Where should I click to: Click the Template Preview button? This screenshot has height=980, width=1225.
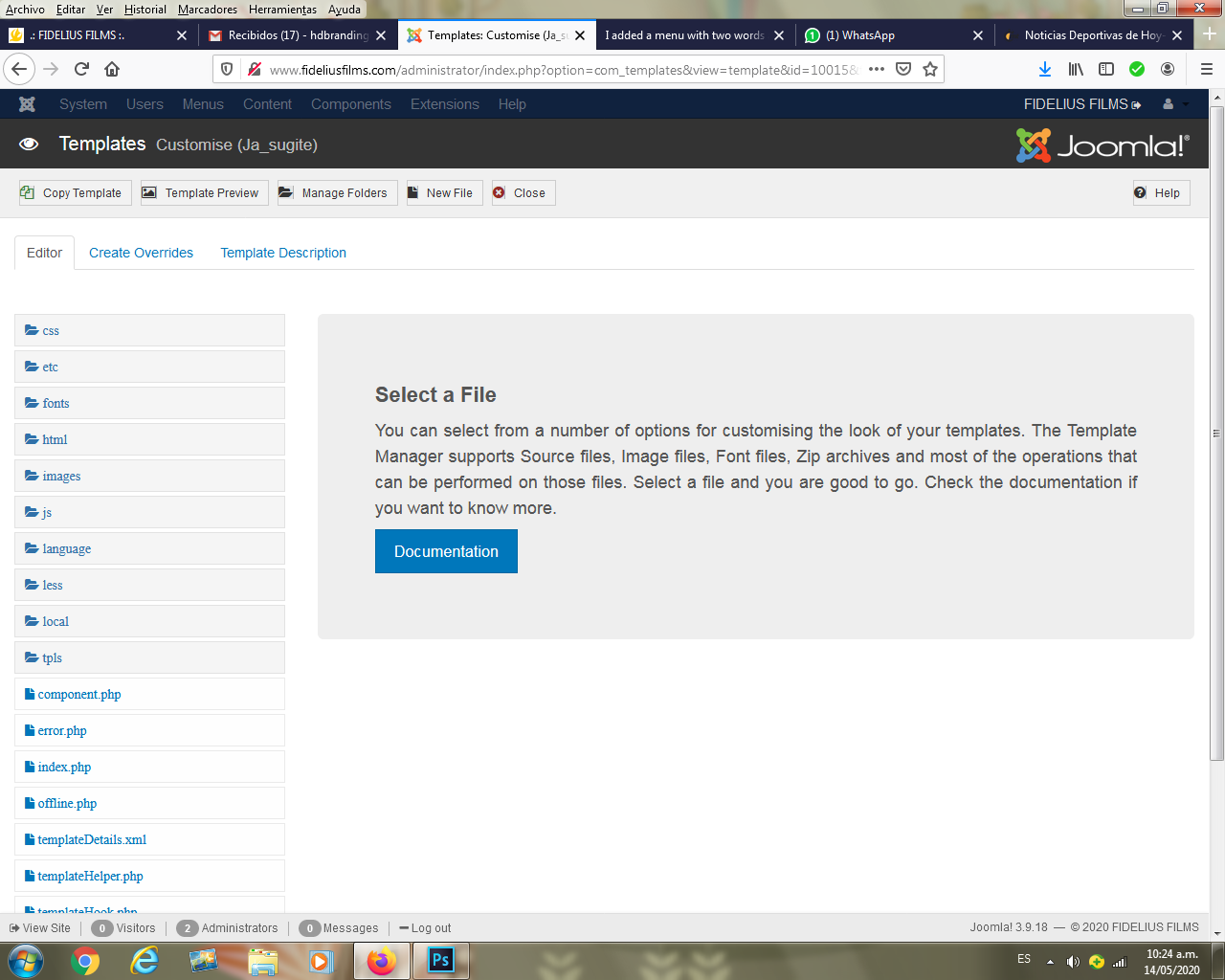click(205, 192)
